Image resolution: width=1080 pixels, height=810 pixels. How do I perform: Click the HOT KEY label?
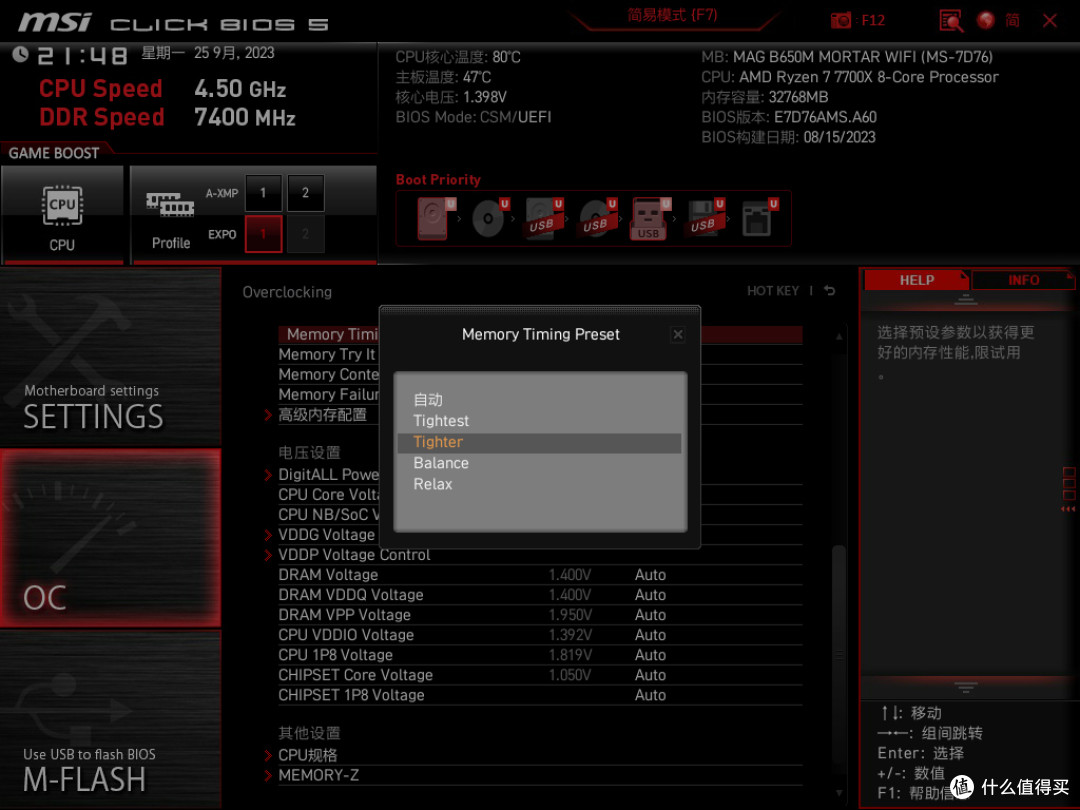point(773,291)
